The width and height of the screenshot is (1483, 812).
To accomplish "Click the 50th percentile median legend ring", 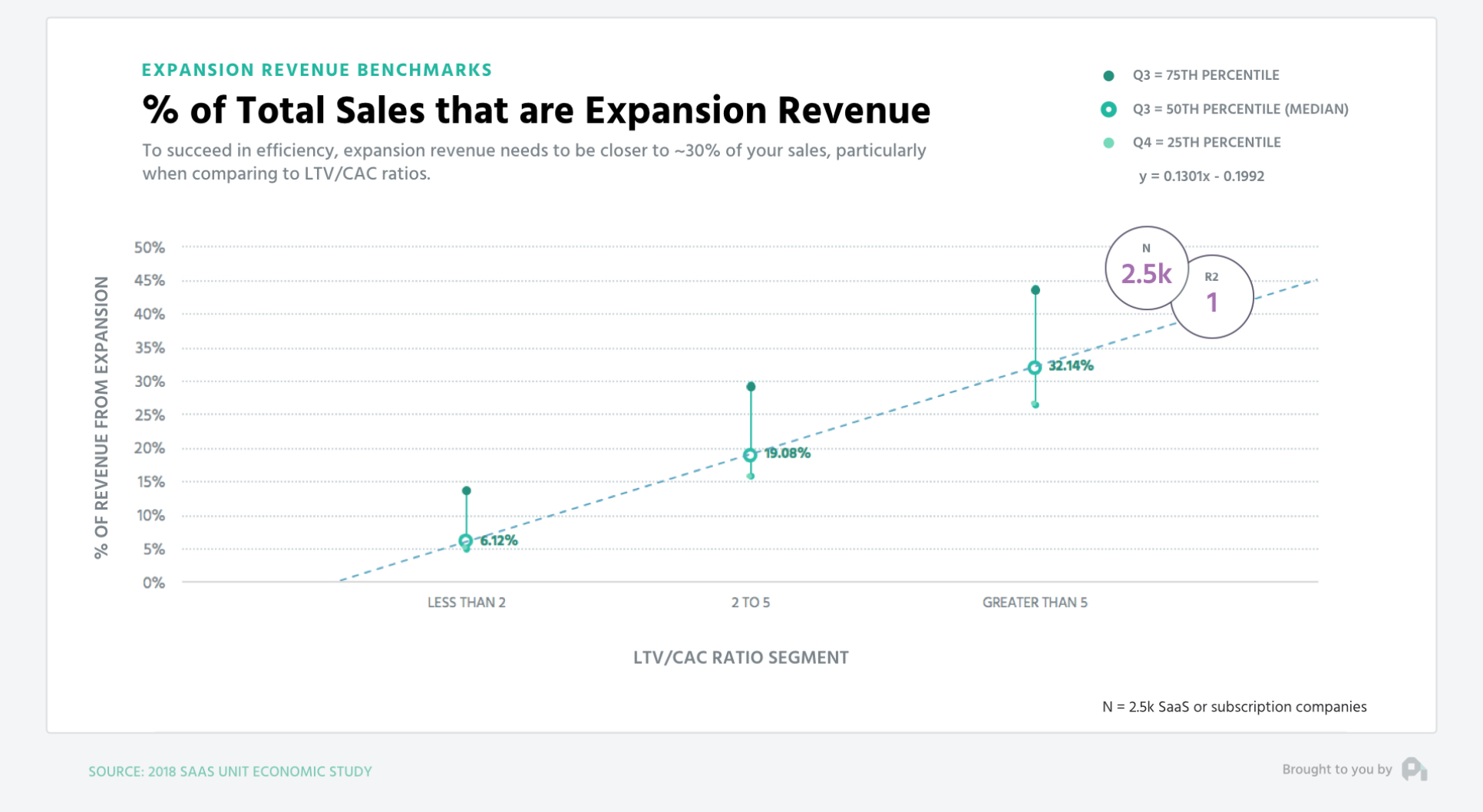I will [1108, 109].
